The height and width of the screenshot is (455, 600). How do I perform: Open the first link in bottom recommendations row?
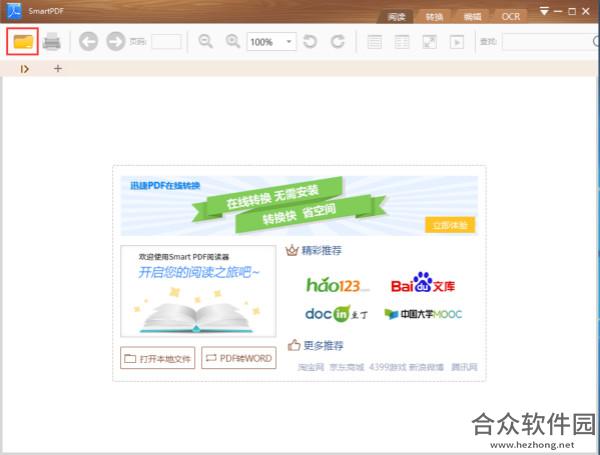(x=311, y=367)
